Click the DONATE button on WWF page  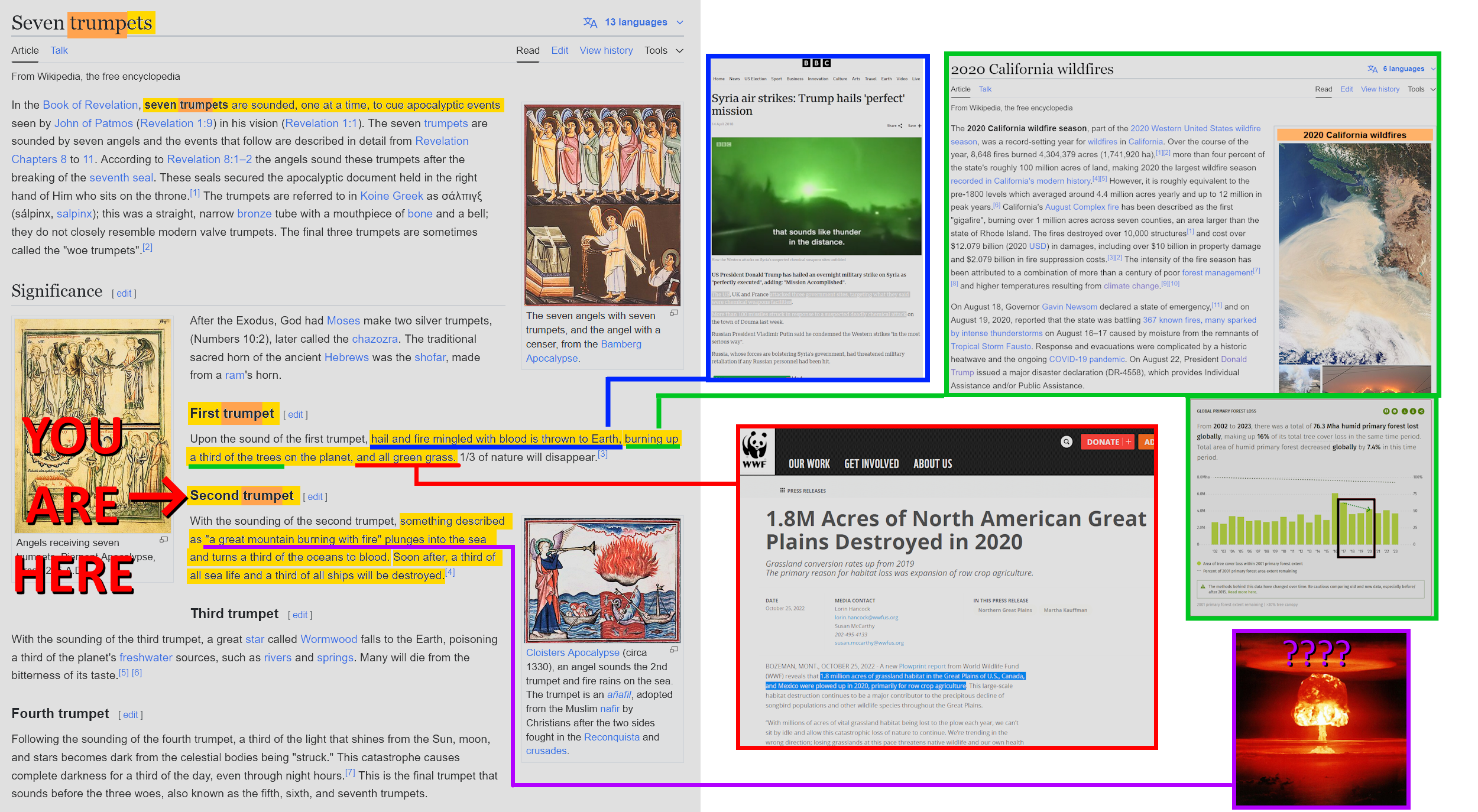[x=1107, y=442]
